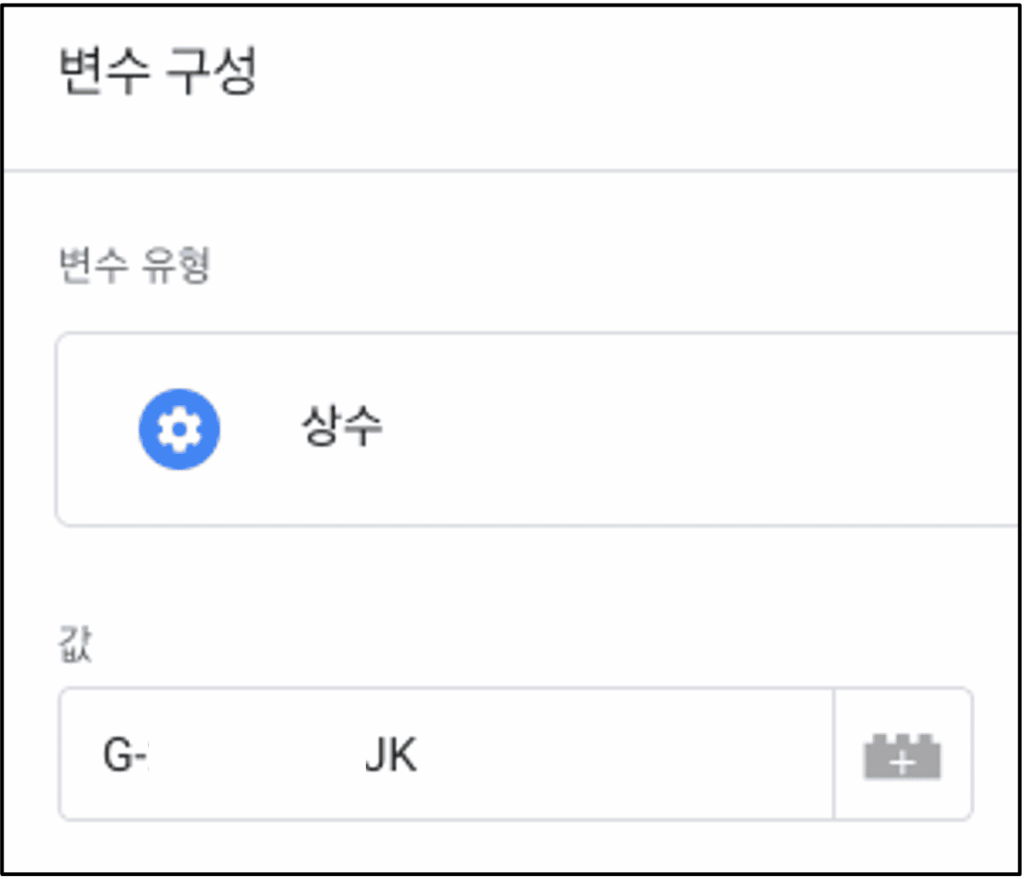Open the 변수 유형 selection card
This screenshot has width=1024, height=879.
[x=539, y=429]
